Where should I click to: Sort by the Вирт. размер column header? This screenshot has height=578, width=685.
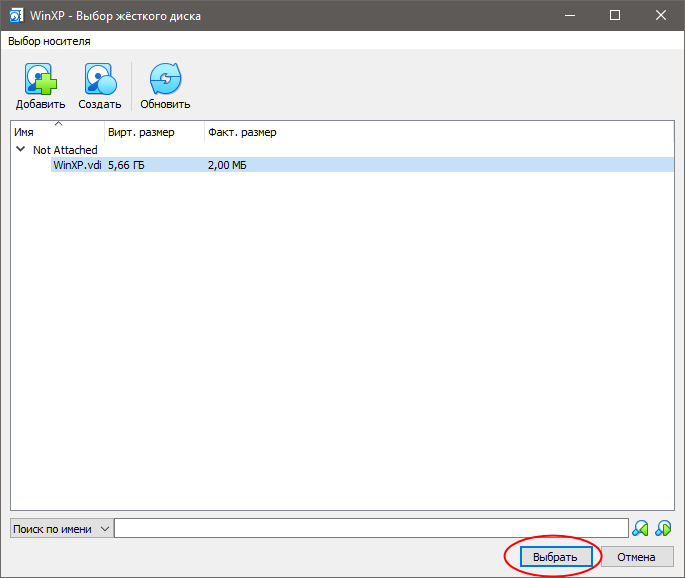coord(155,132)
